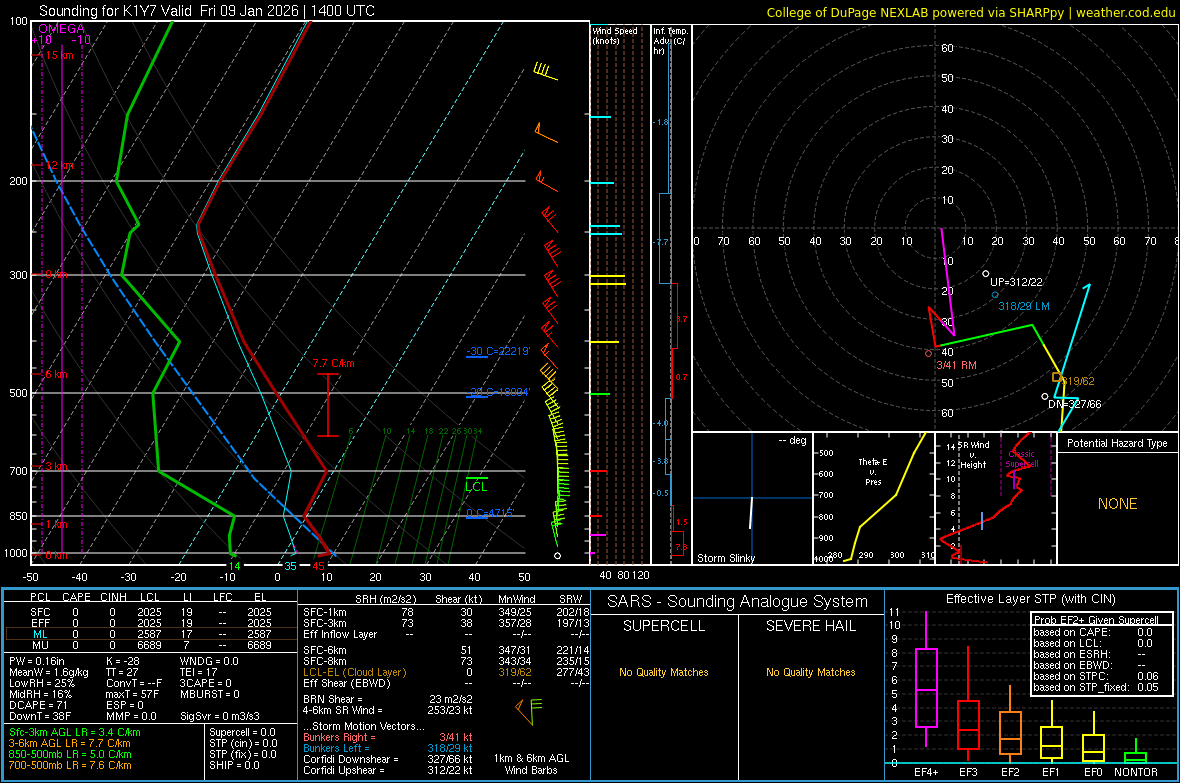Click 'DN=327/66' label on hodograph

pyautogui.click(x=1075, y=404)
